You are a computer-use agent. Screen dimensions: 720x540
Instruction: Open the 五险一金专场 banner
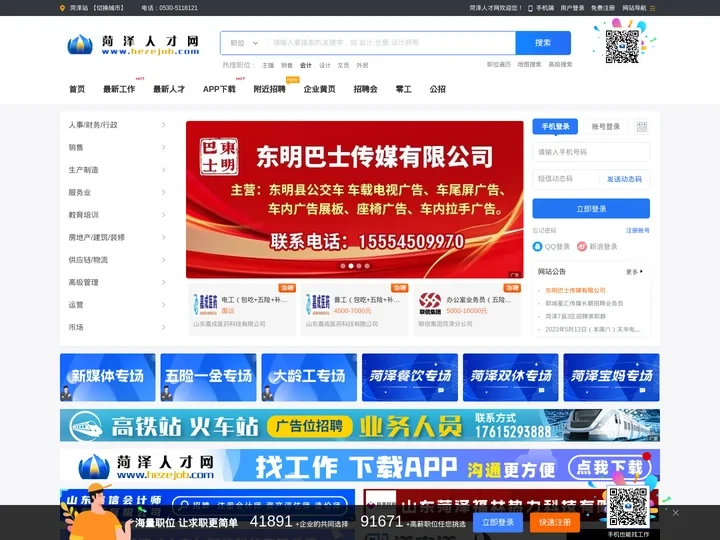208,377
